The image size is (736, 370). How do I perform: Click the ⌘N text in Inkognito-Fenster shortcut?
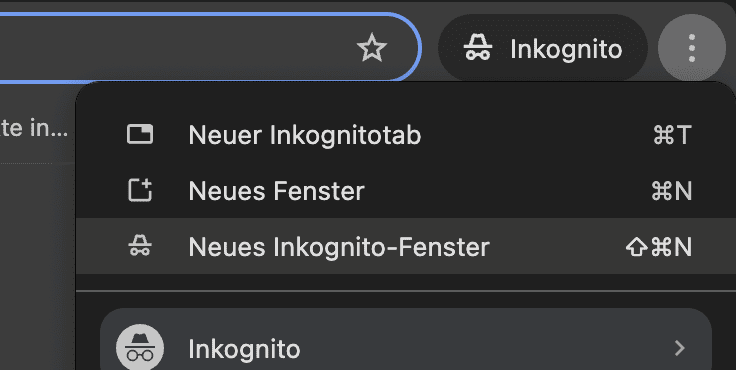pos(672,247)
